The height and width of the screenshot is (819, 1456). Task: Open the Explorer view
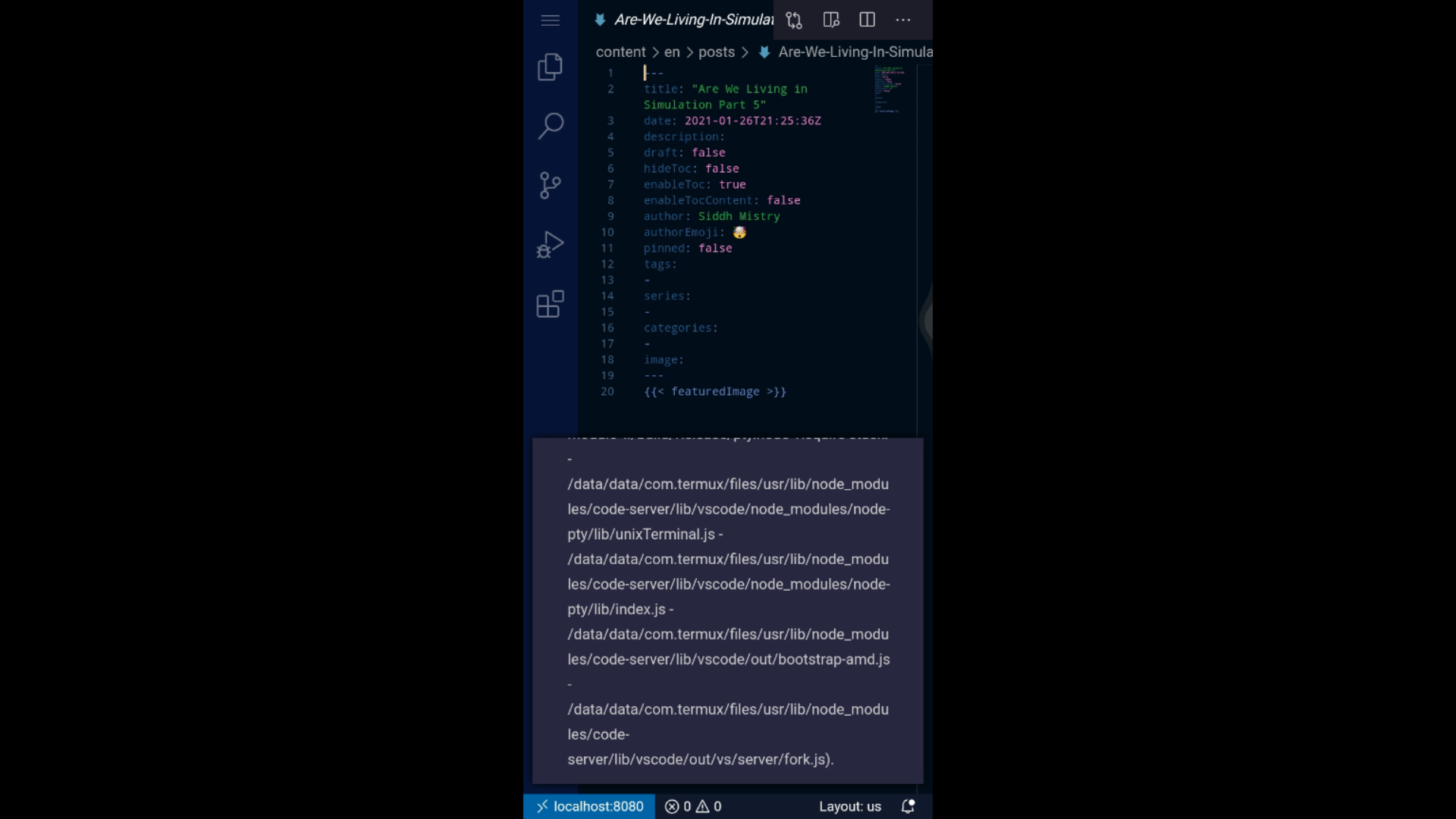pos(550,67)
